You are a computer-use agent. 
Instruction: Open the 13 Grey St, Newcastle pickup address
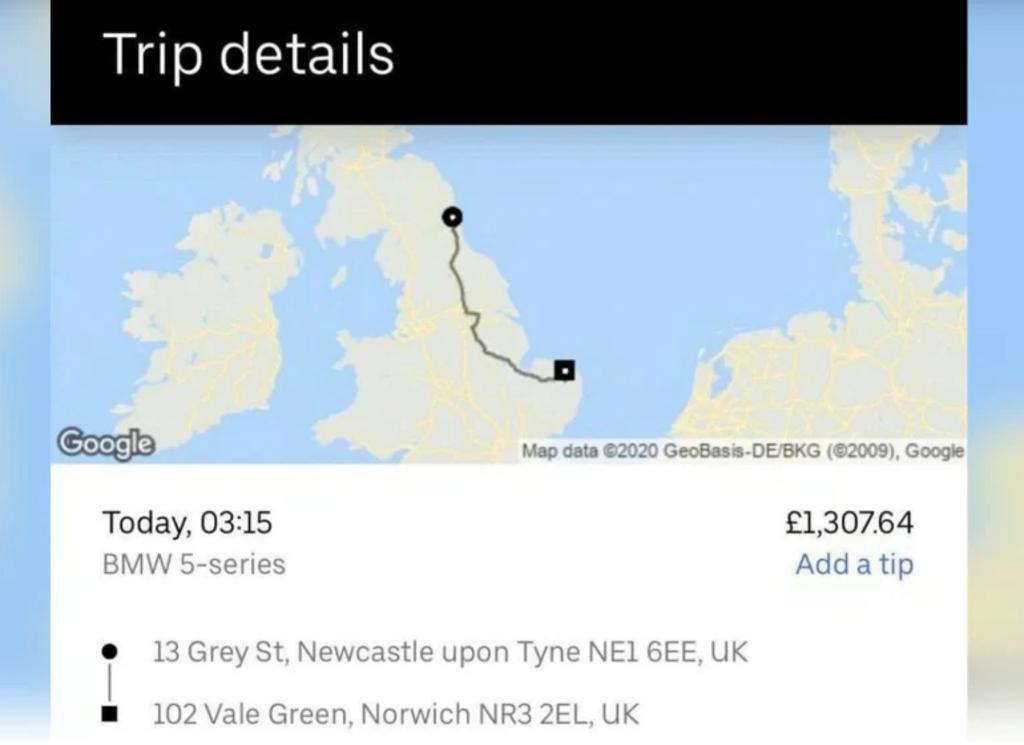point(450,653)
